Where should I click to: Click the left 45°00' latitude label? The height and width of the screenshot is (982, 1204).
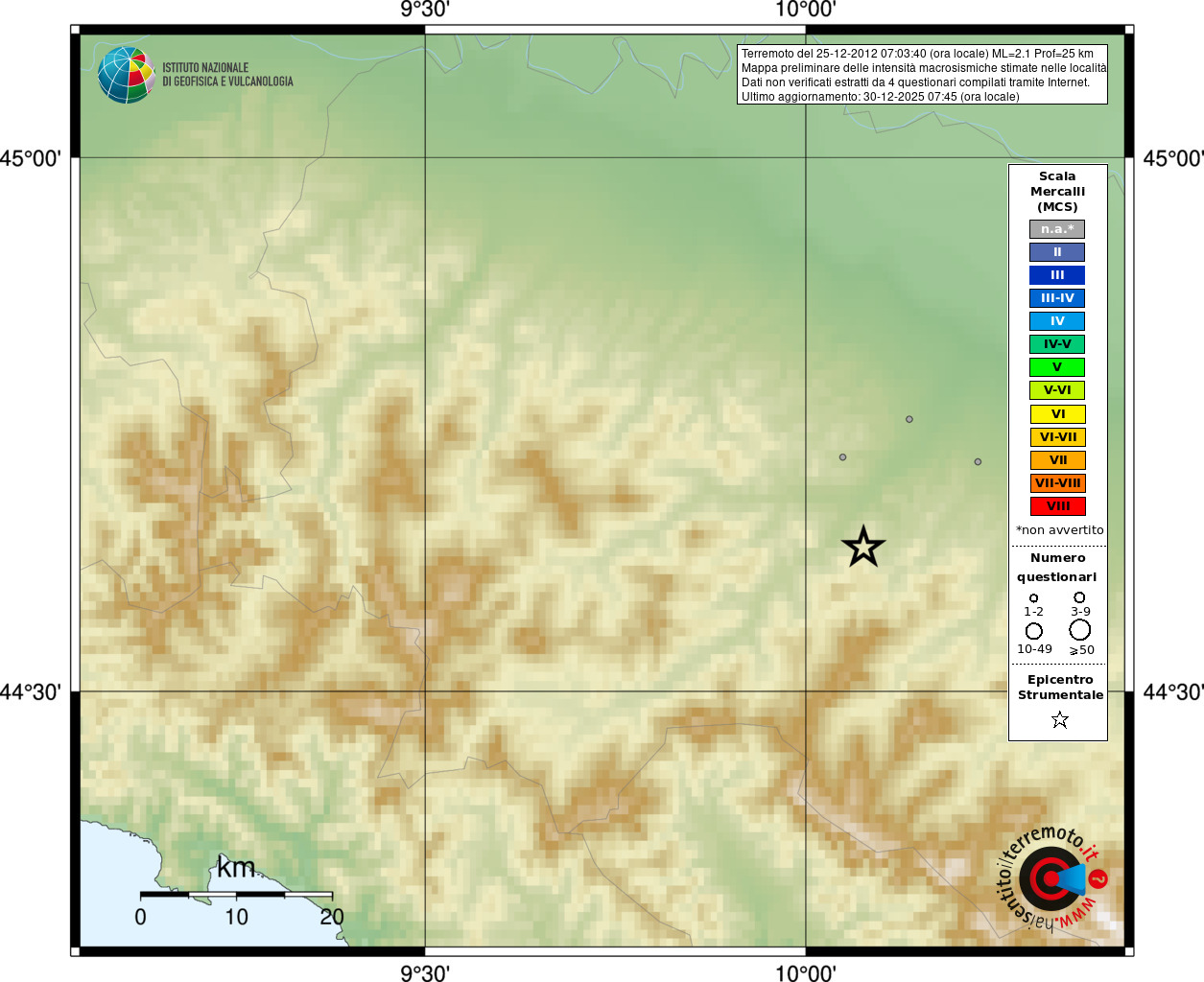30,158
